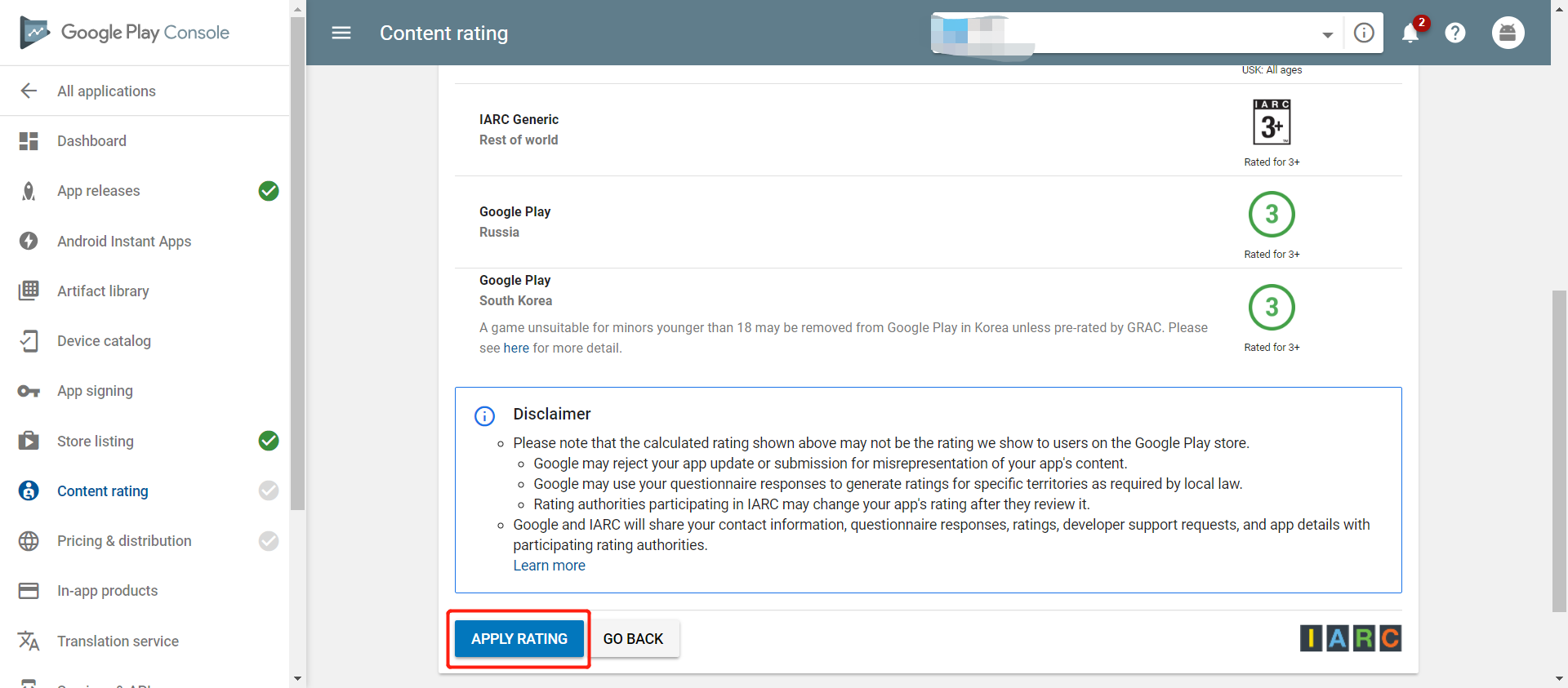The image size is (1568, 688).
Task: Click the APPLY RATING button
Action: point(519,639)
